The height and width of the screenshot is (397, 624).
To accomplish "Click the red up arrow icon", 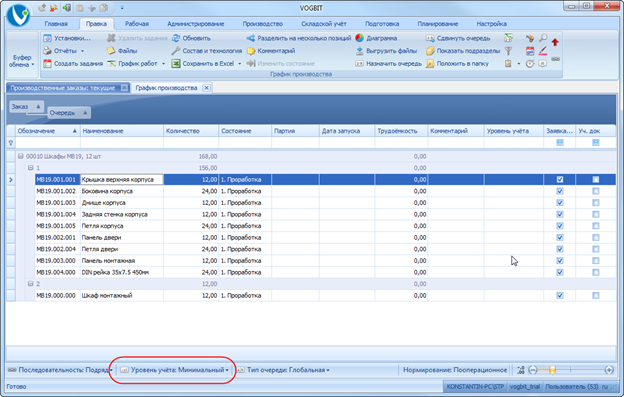I will tap(555, 42).
